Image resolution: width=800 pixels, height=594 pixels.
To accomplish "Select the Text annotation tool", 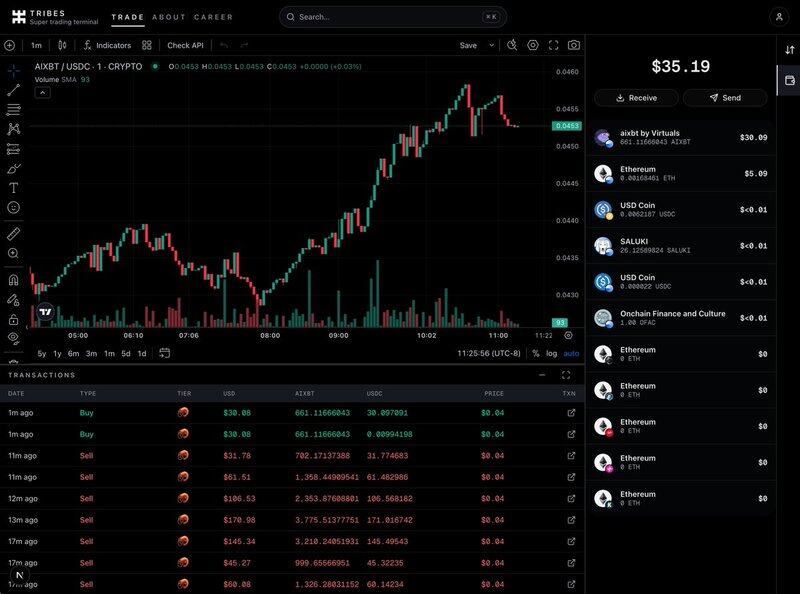I will pos(13,187).
